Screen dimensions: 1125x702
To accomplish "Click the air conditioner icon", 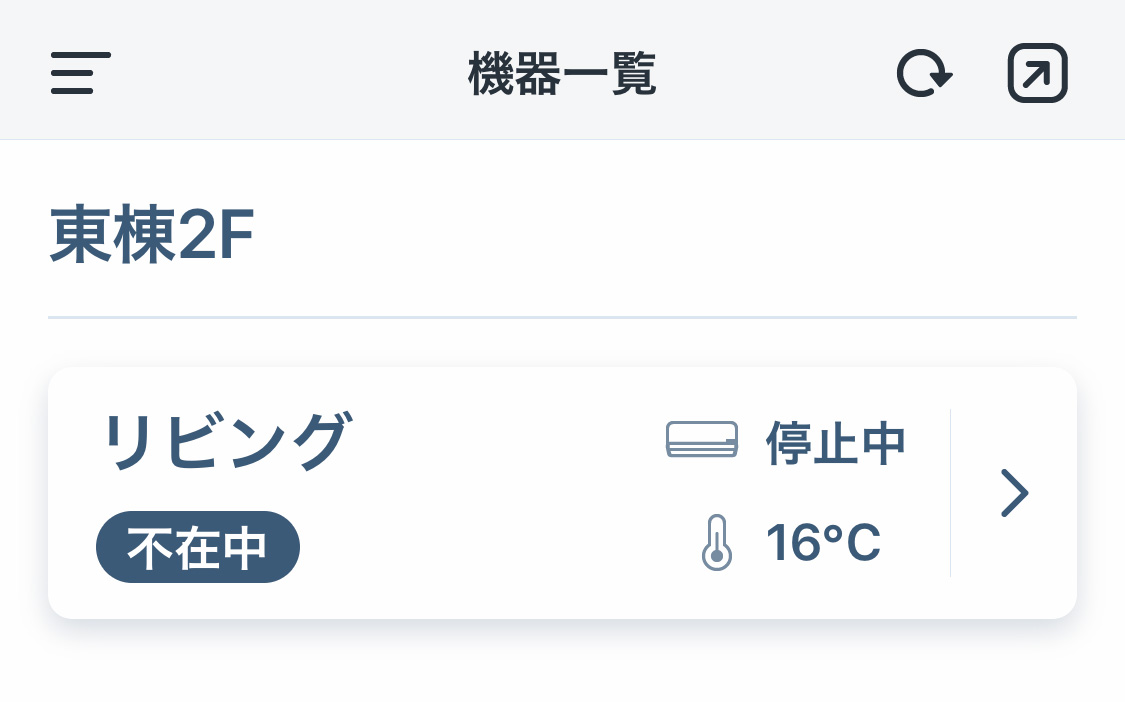I will point(702,439).
